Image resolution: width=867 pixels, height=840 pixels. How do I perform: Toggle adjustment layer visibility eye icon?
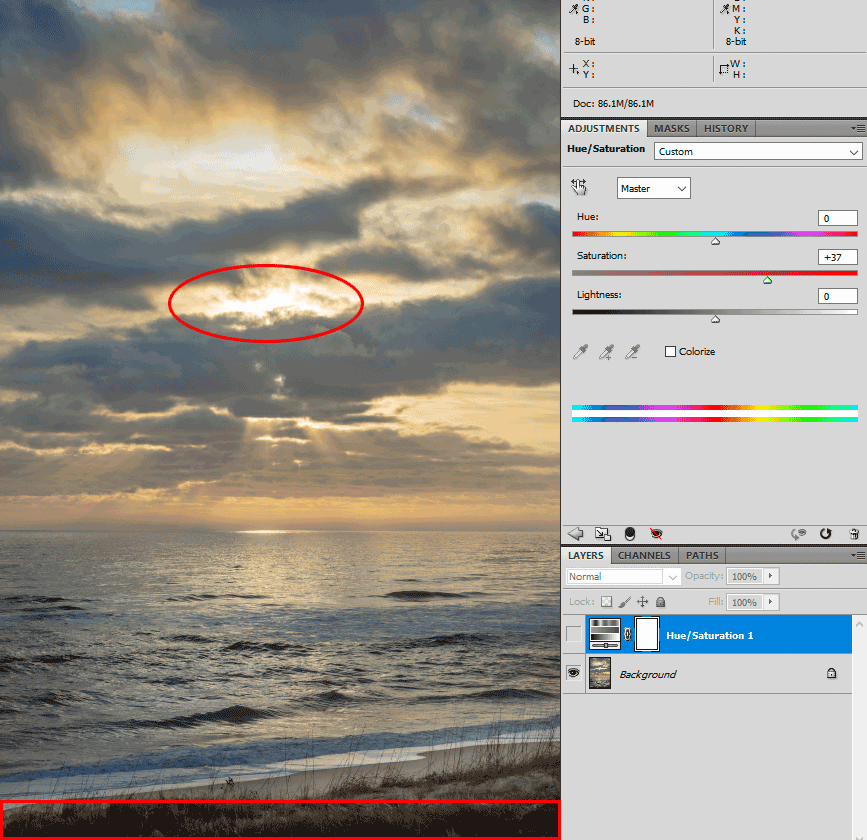(657, 534)
